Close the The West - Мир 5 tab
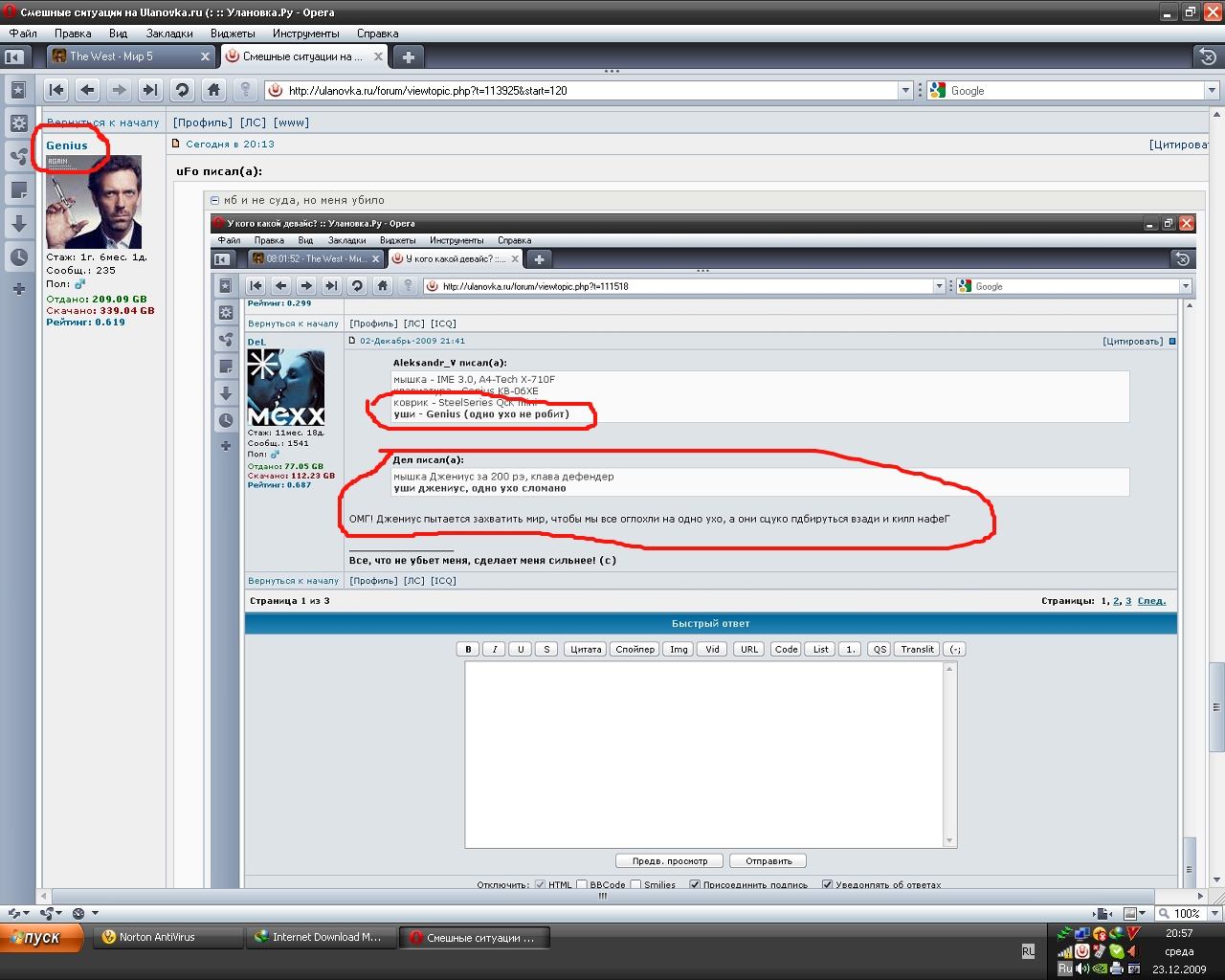1225x980 pixels. (205, 56)
